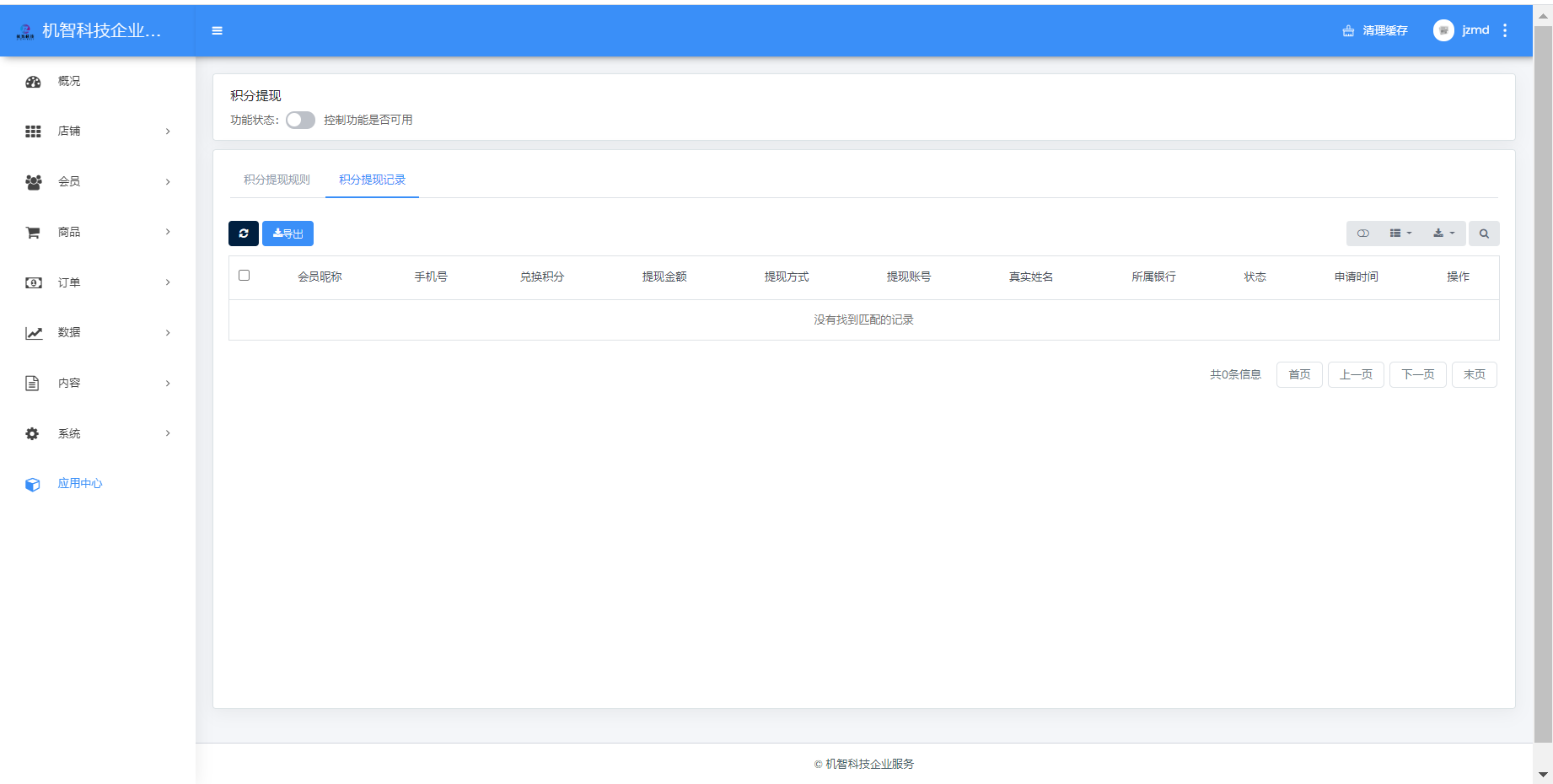Toggle the card view switch in table toolbar
The height and width of the screenshot is (784, 1553).
click(x=1363, y=234)
